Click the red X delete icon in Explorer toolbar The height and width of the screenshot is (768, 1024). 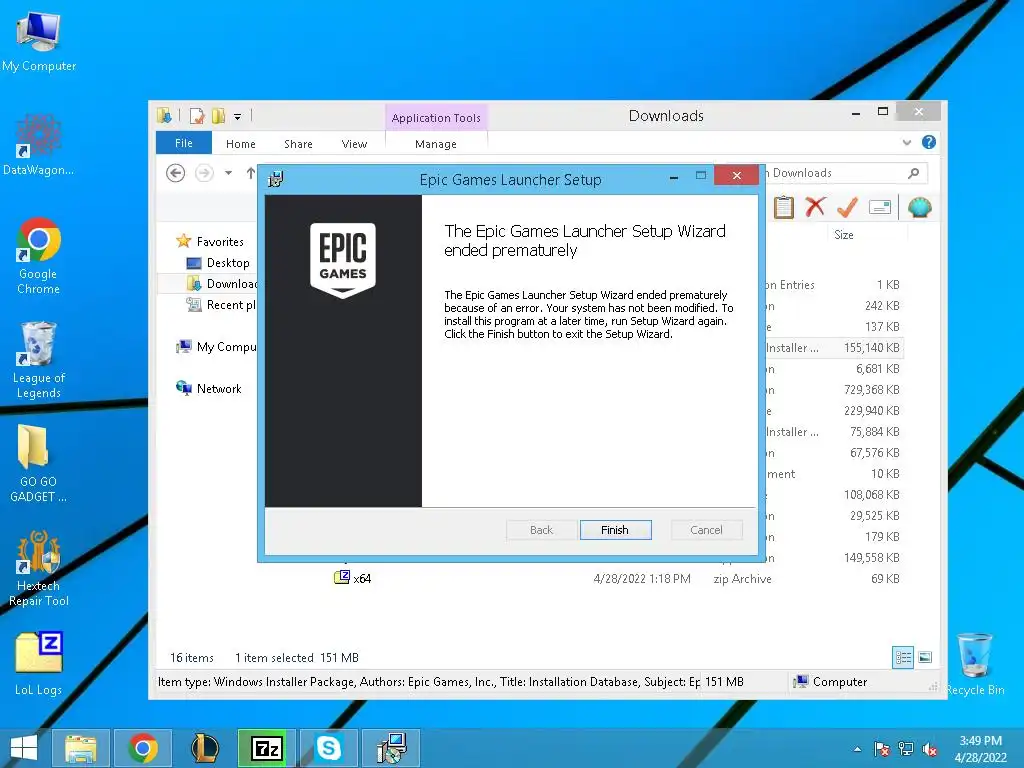pyautogui.click(x=815, y=207)
